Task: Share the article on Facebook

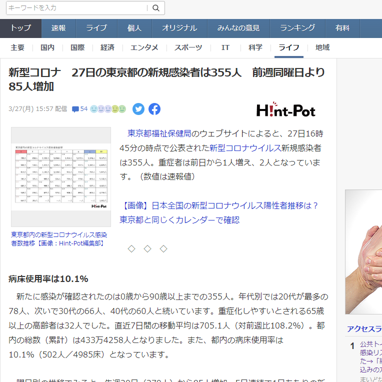Action: 154,109
